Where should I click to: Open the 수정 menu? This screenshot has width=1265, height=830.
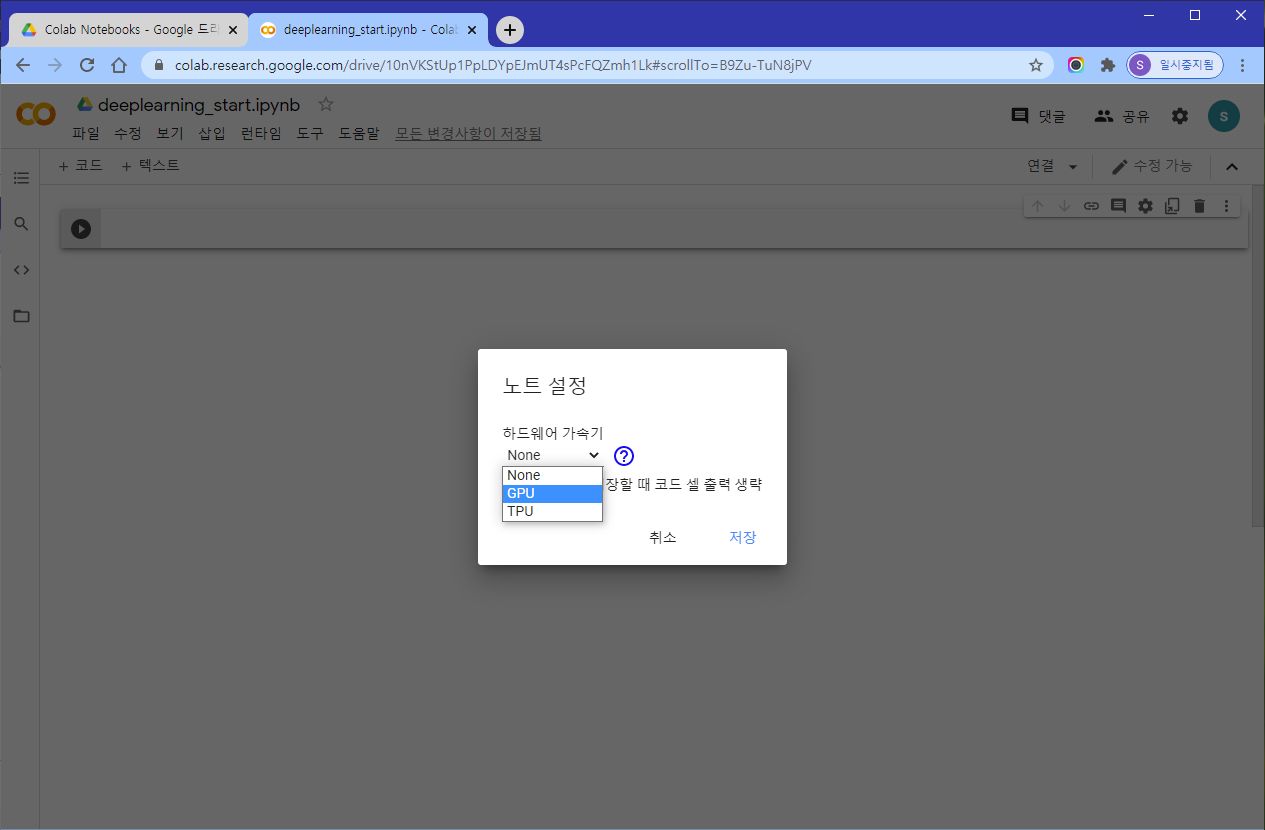pyautogui.click(x=128, y=133)
